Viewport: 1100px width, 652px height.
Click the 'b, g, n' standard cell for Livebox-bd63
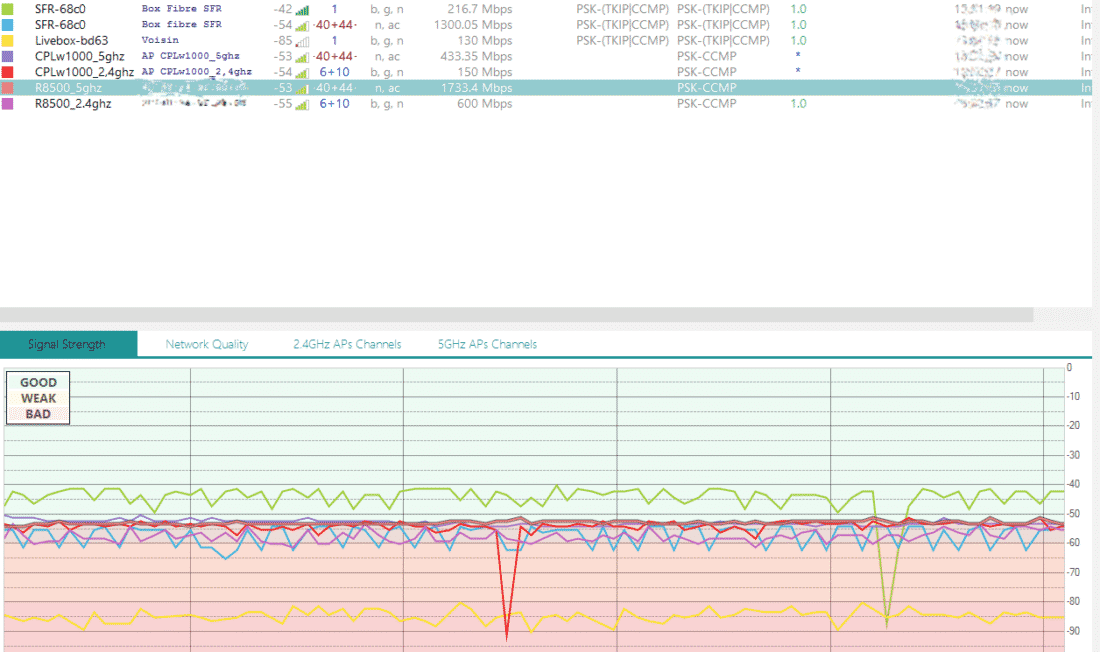[x=387, y=41]
